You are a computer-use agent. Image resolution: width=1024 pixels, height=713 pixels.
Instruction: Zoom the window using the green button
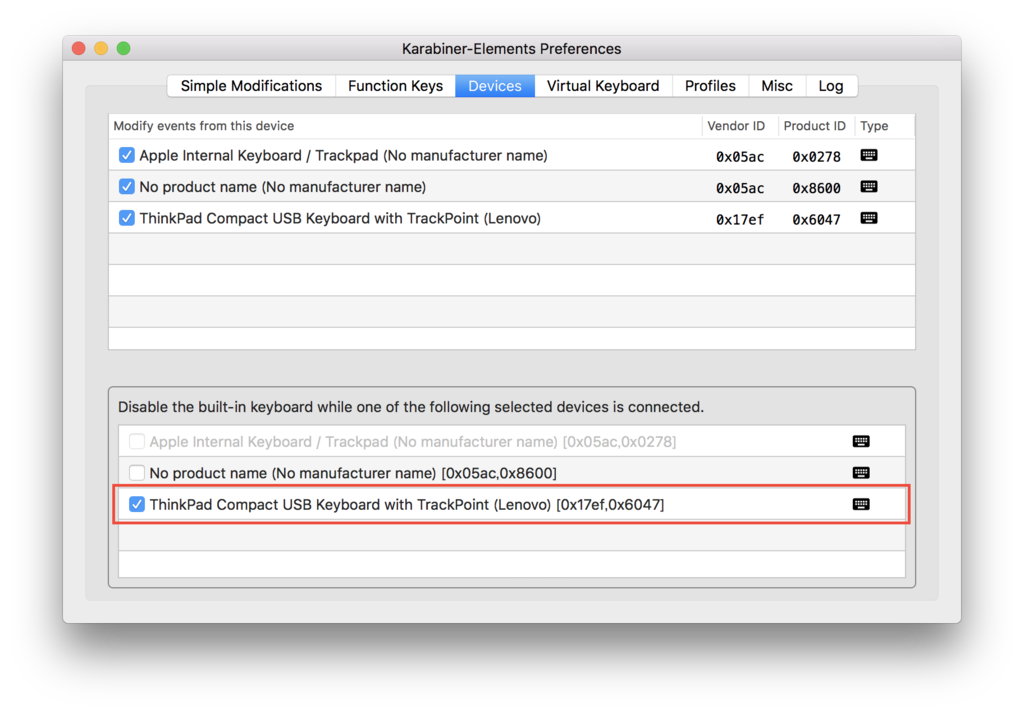pyautogui.click(x=123, y=48)
